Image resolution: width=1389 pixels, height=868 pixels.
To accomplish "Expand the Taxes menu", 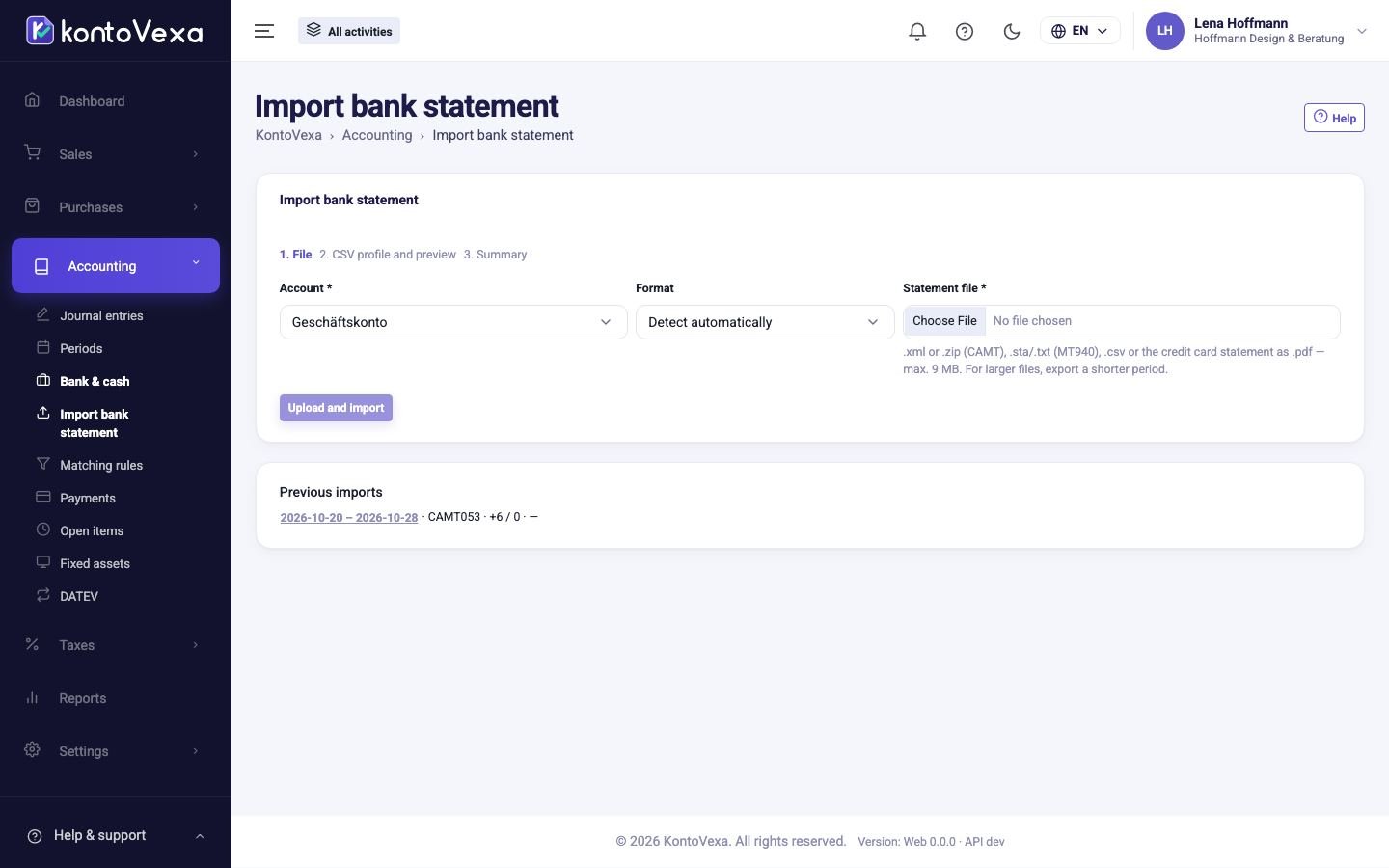I will tap(116, 645).
